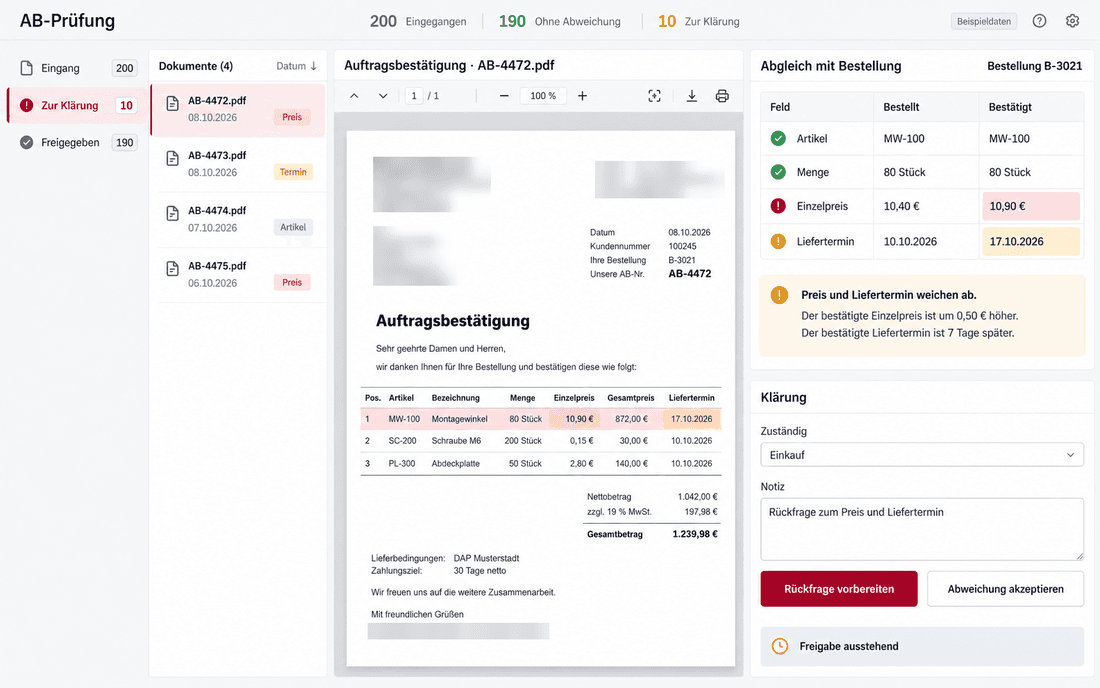Click Bestellung B-3021 label

click(1034, 66)
